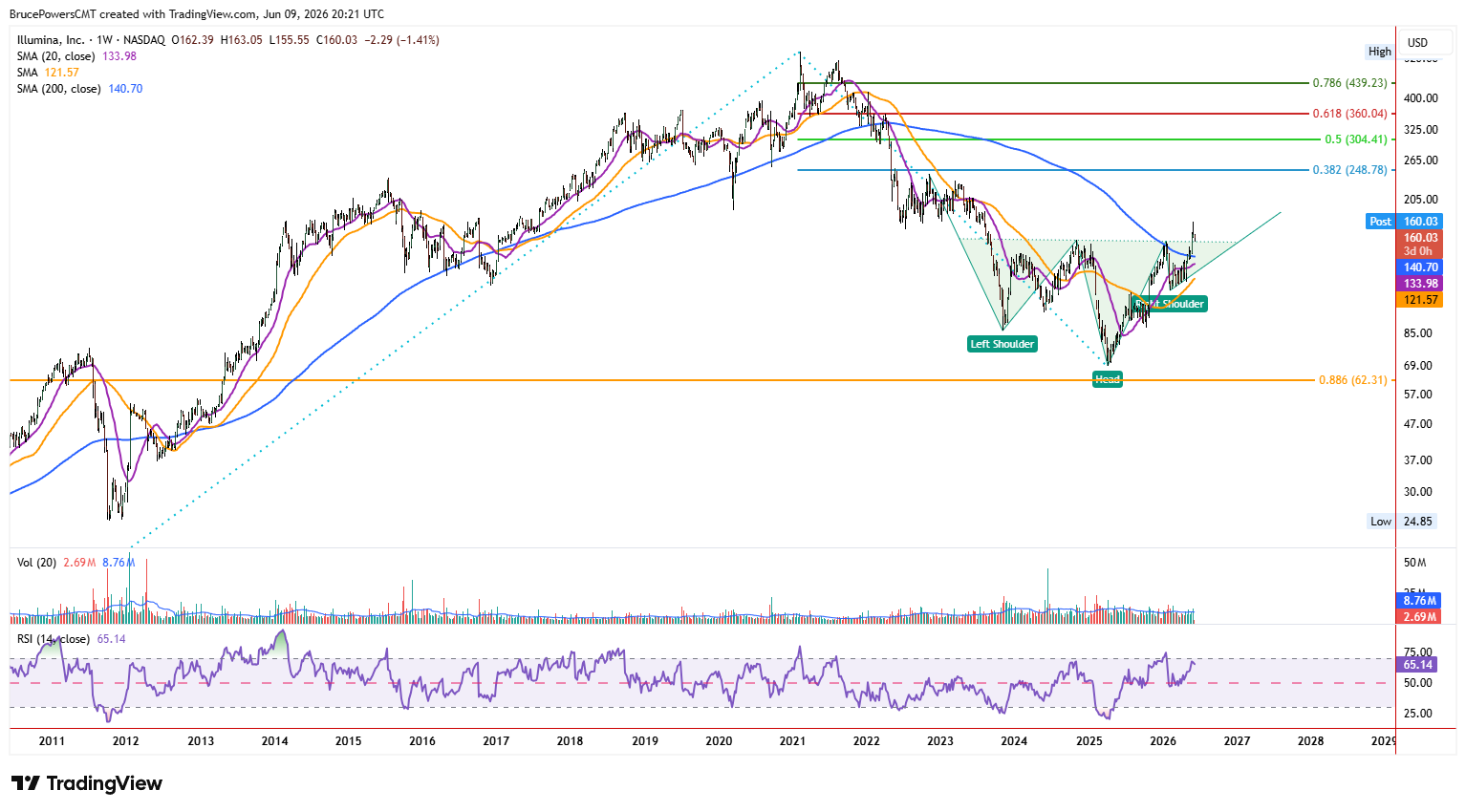Select the Left Shoulder pattern label

[x=1002, y=344]
